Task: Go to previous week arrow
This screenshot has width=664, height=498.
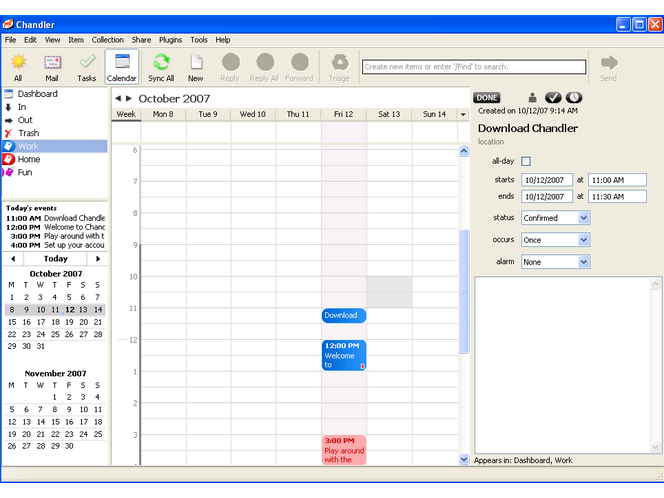Action: [x=118, y=98]
